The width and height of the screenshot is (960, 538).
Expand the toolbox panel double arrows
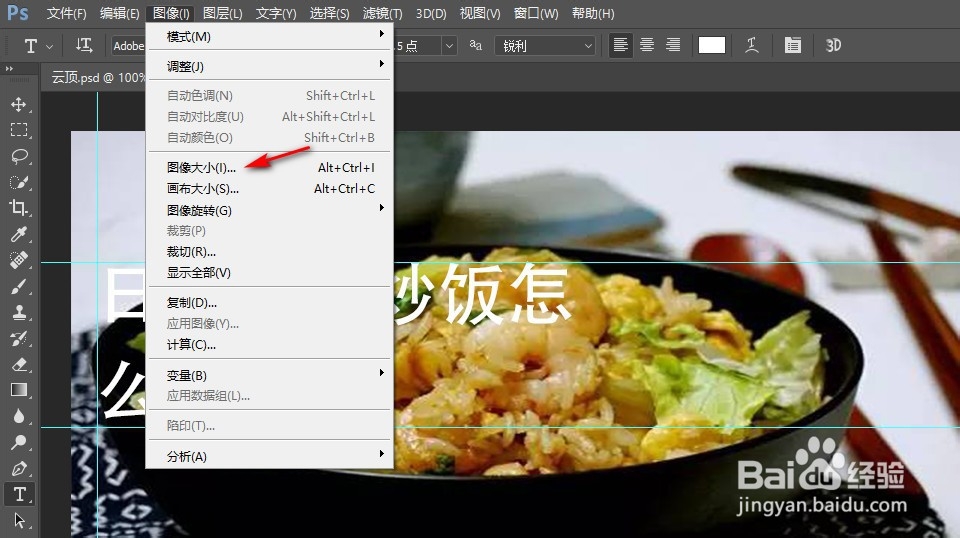pos(9,69)
